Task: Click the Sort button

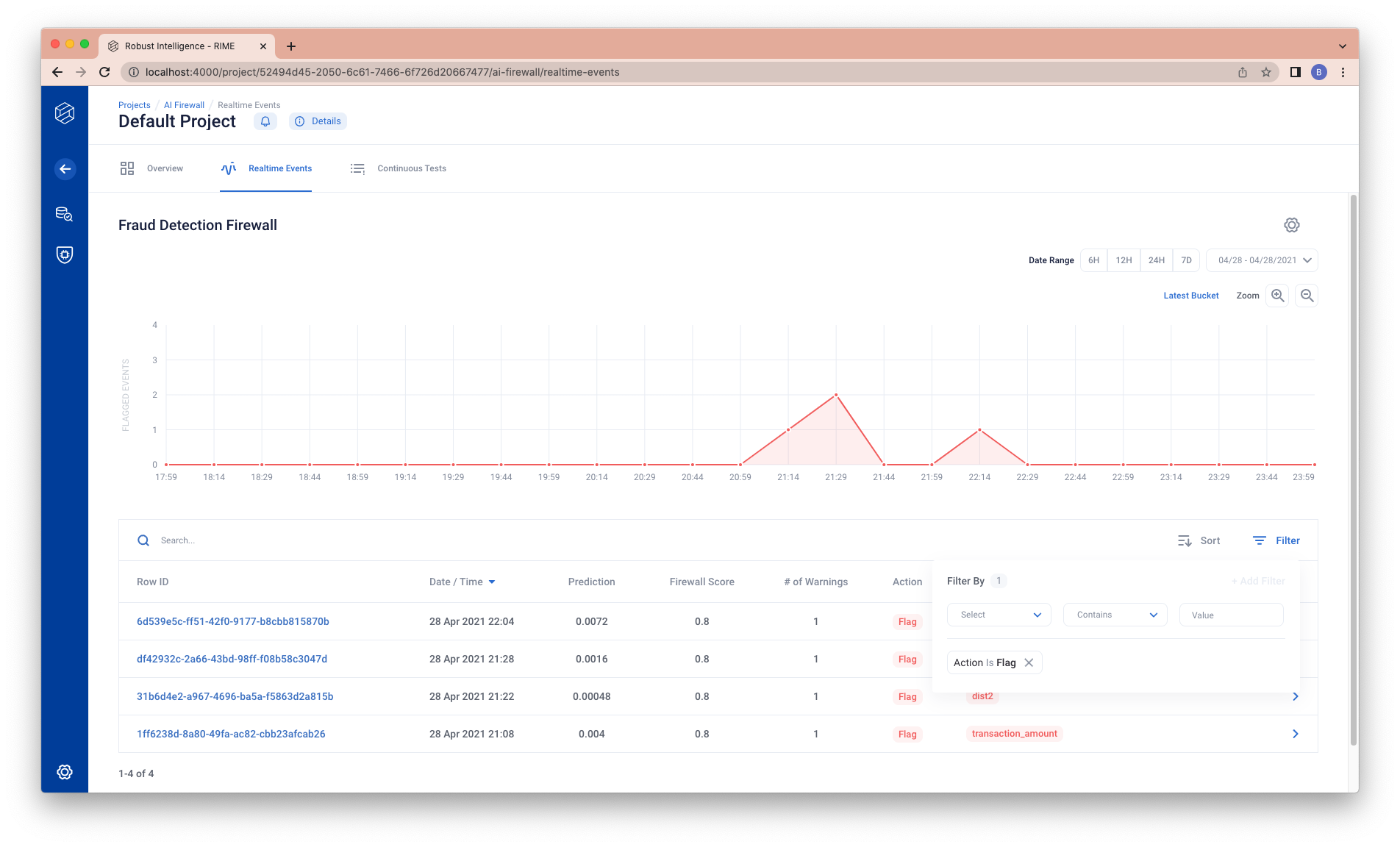Action: tap(1199, 540)
